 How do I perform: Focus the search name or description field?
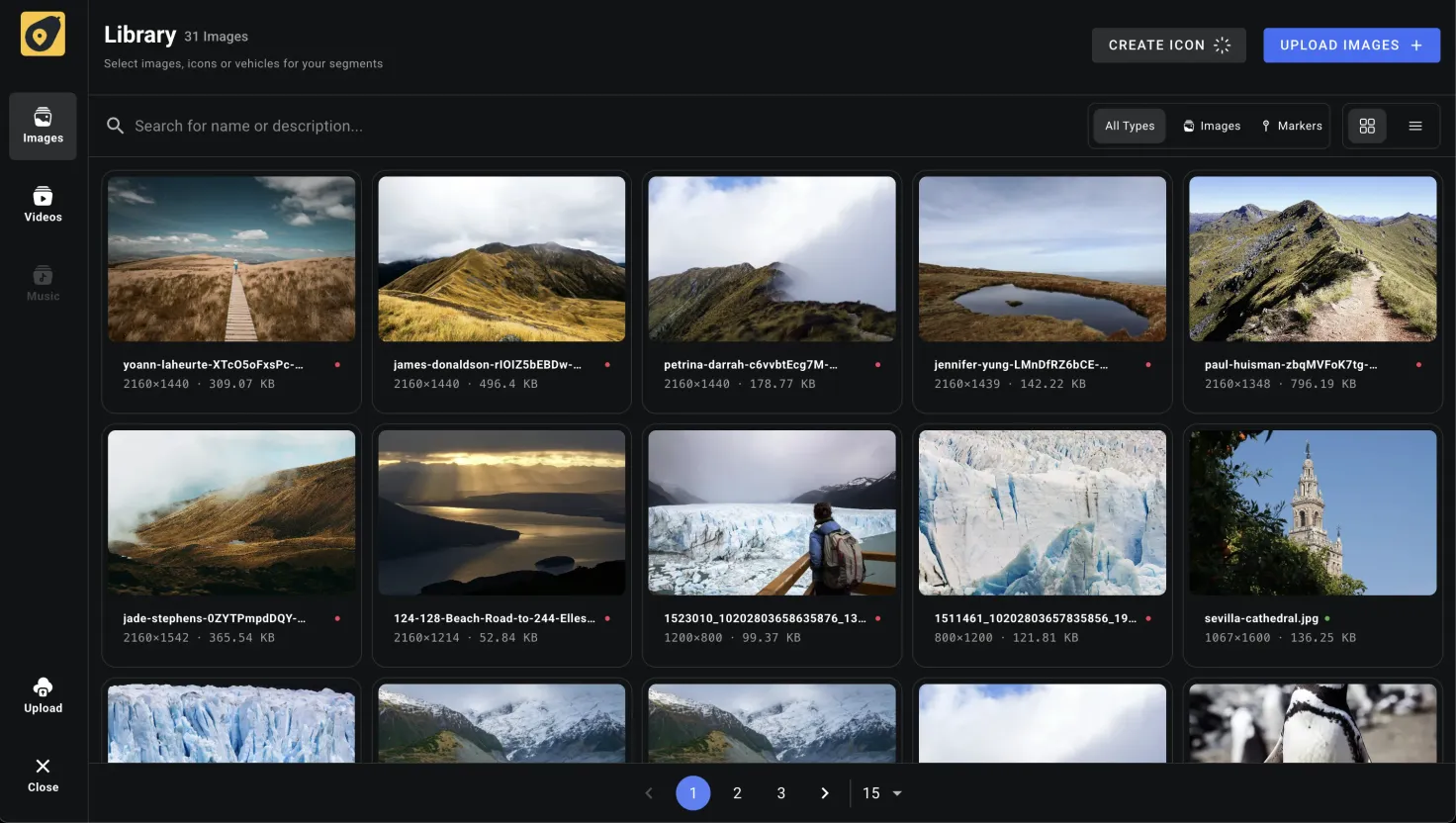point(589,126)
